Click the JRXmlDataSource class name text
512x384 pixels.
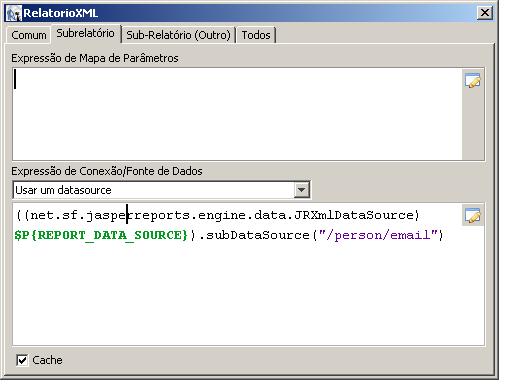[x=354, y=215]
